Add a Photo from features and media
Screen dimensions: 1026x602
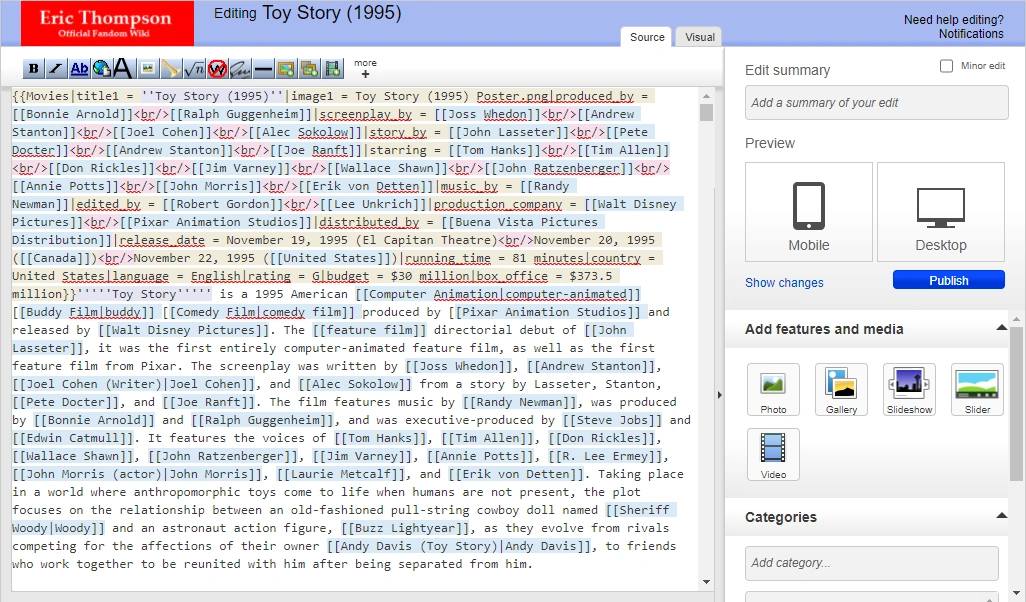773,389
